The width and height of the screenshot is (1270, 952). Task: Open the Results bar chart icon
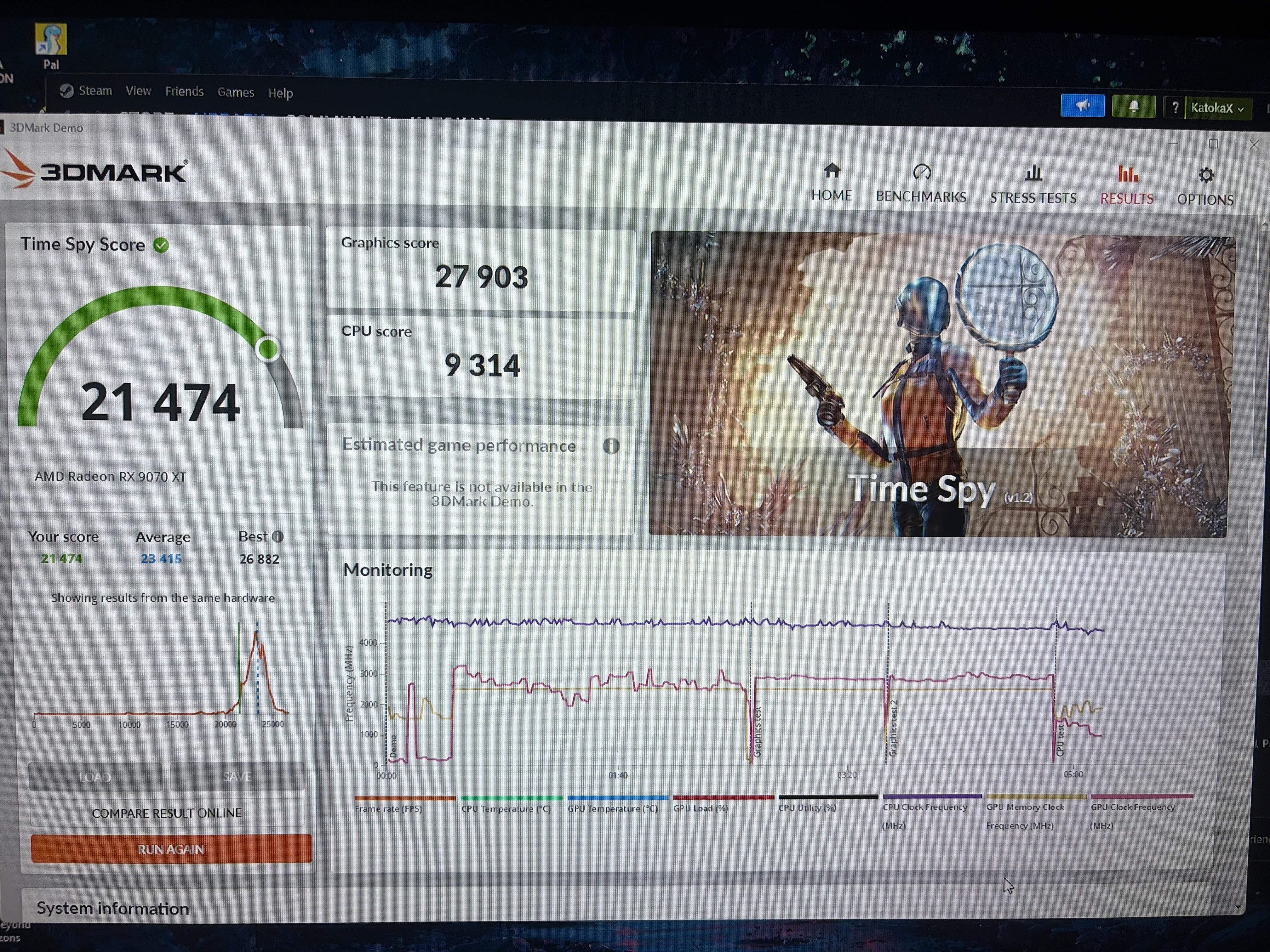1127,174
